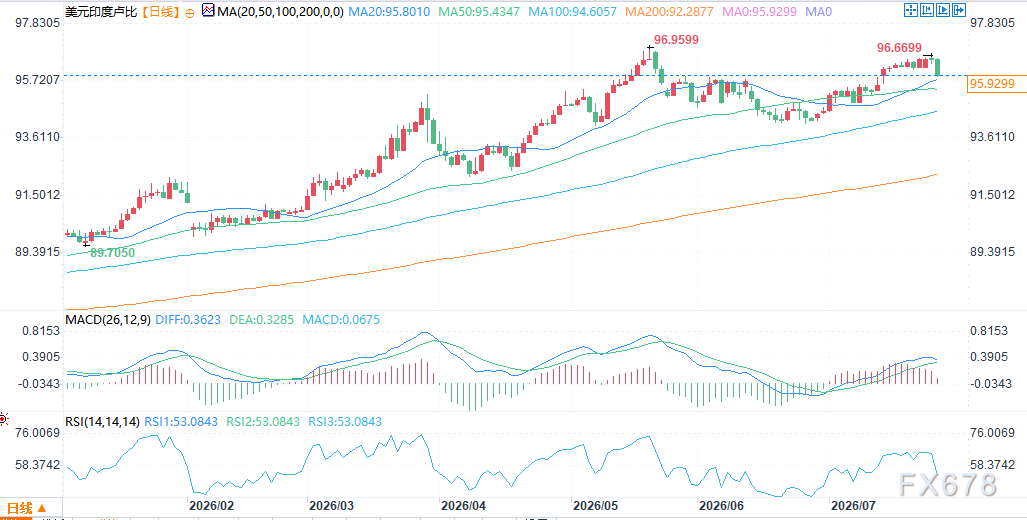Click the MACD(26,12,9) indicator label
This screenshot has height=520, width=1027.
point(106,320)
